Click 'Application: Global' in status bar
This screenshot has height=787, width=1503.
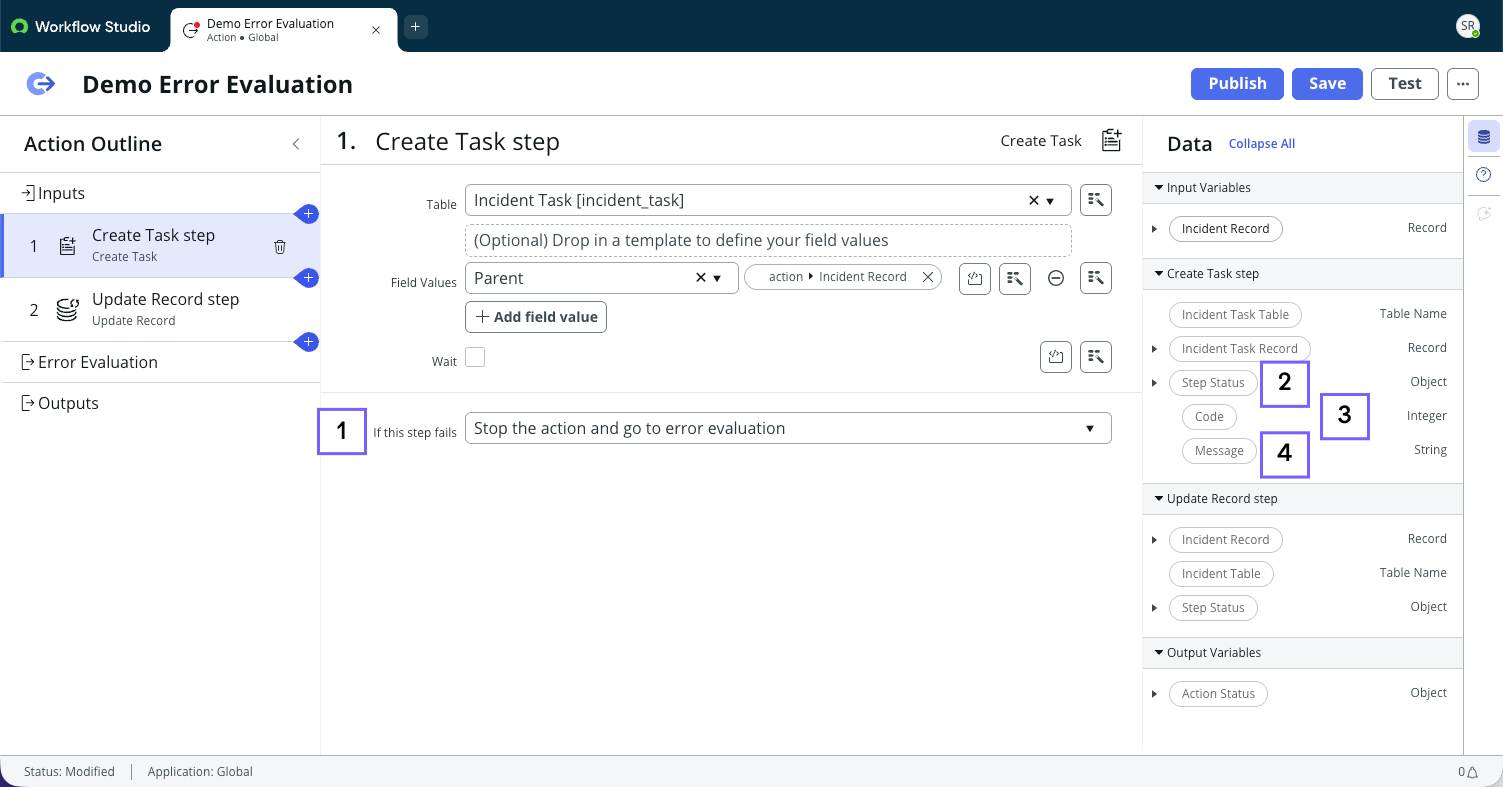click(x=200, y=772)
